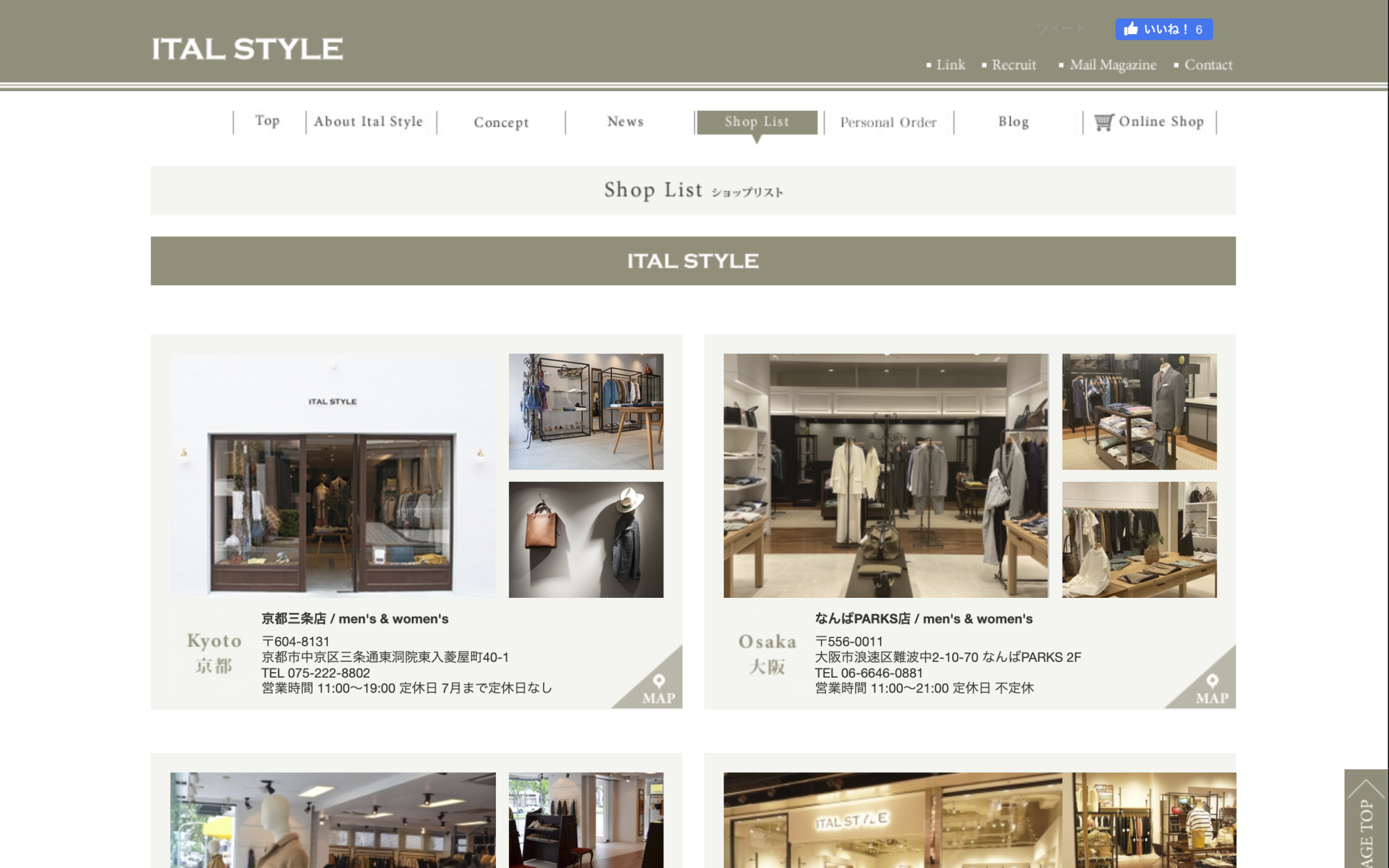View bottom-left shoe shelf photo
Screen dimensions: 1389x868
(x=586, y=820)
